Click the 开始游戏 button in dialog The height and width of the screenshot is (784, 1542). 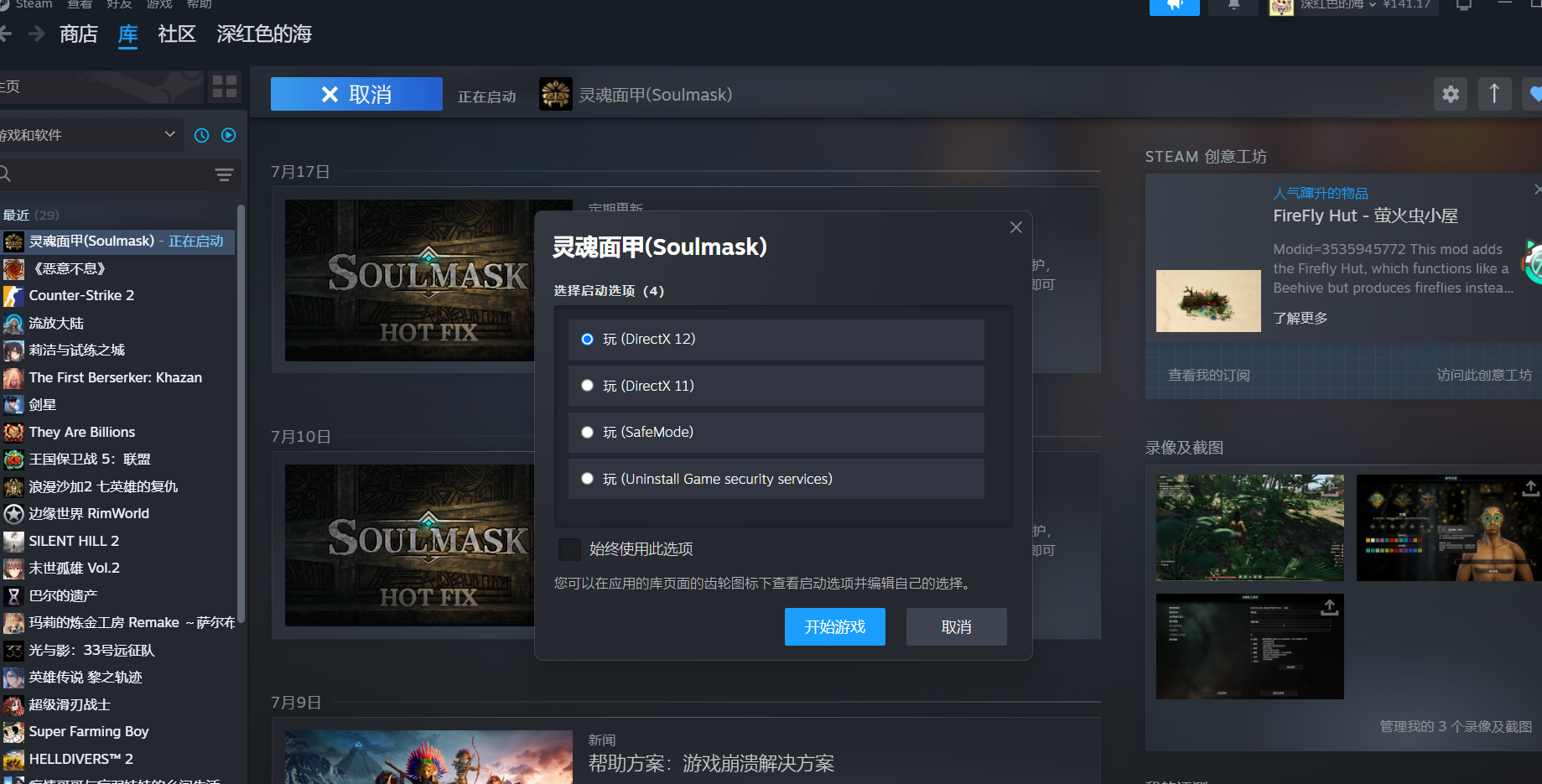[x=834, y=627]
